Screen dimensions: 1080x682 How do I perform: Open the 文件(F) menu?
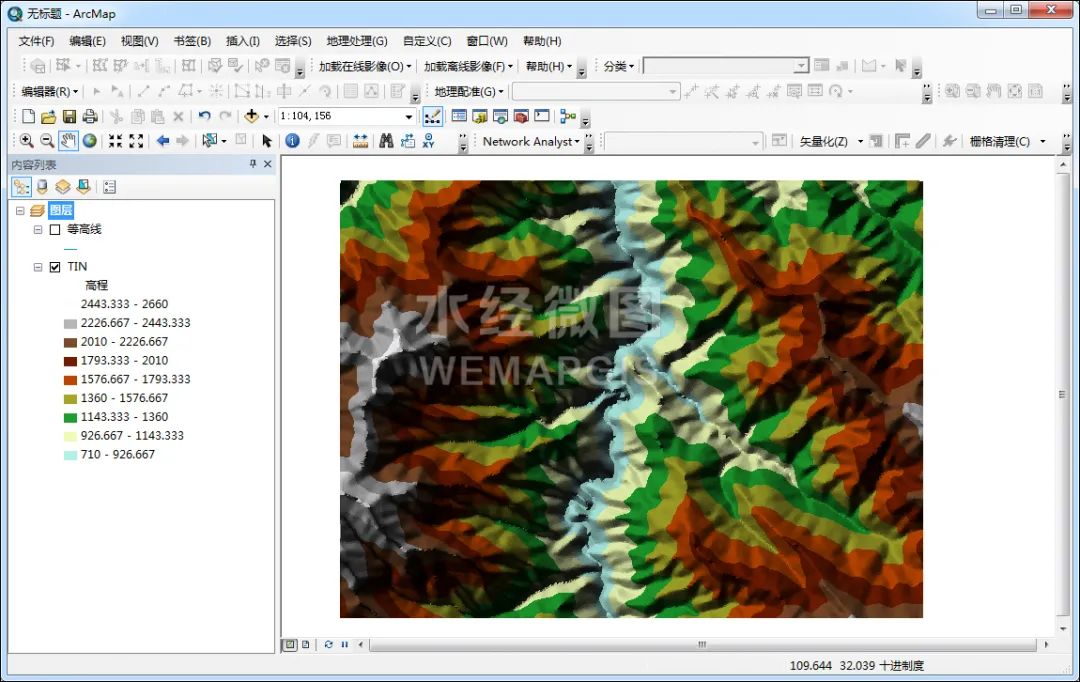[x=36, y=41]
